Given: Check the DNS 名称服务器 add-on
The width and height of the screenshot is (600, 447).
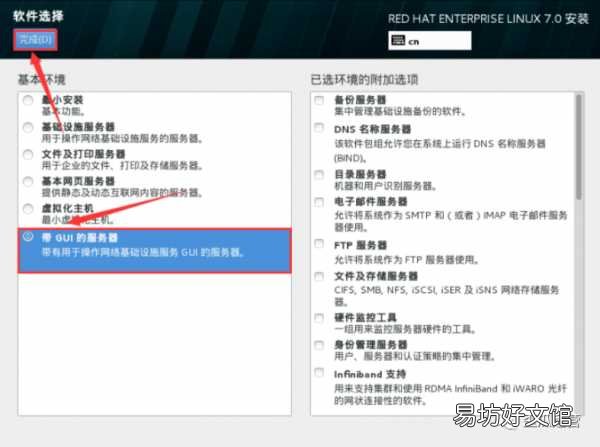Looking at the screenshot, I should (x=319, y=127).
